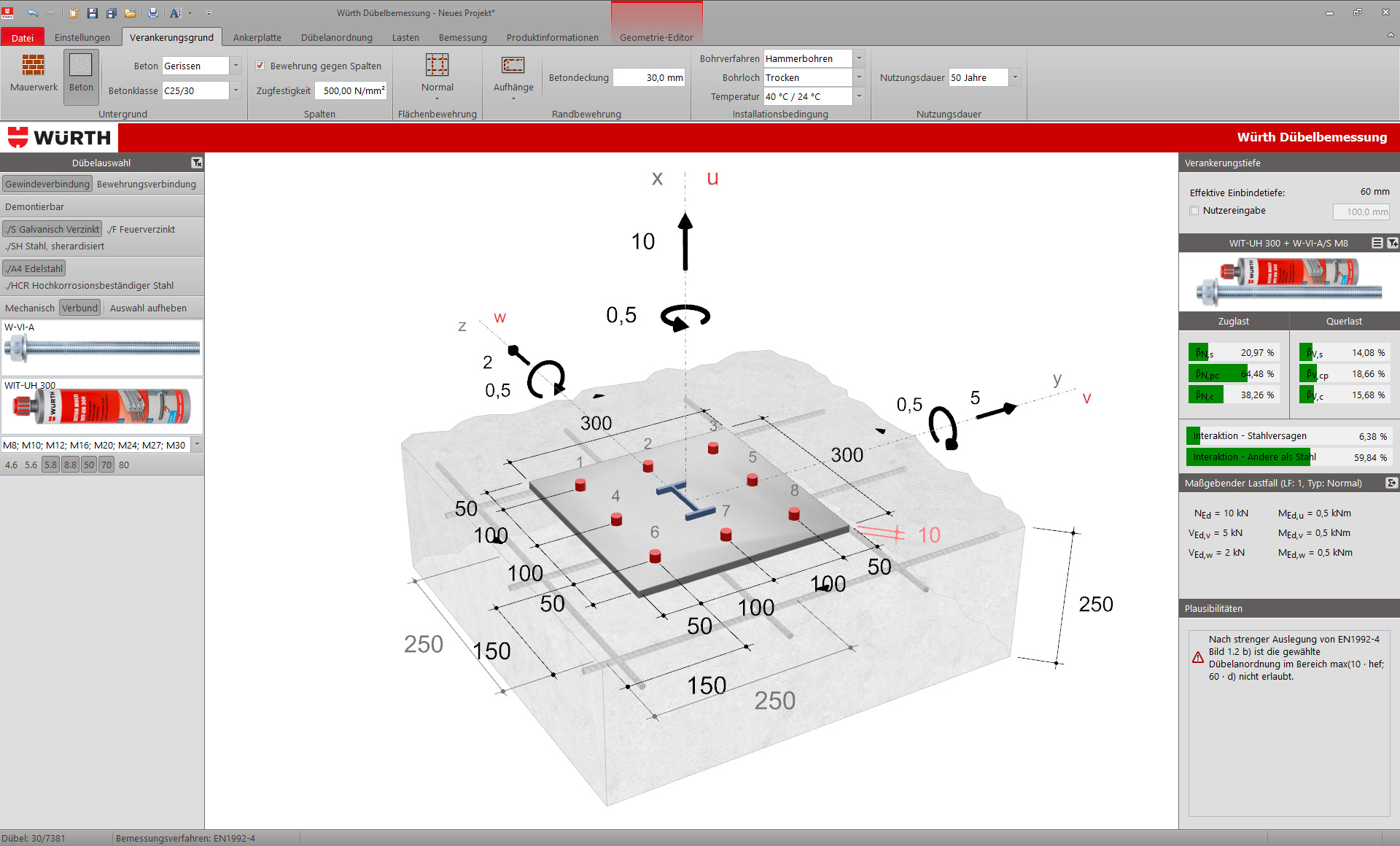Viewport: 1400px width, 846px height.
Task: Click the Save all (multiple disks) icon
Action: [x=112, y=12]
